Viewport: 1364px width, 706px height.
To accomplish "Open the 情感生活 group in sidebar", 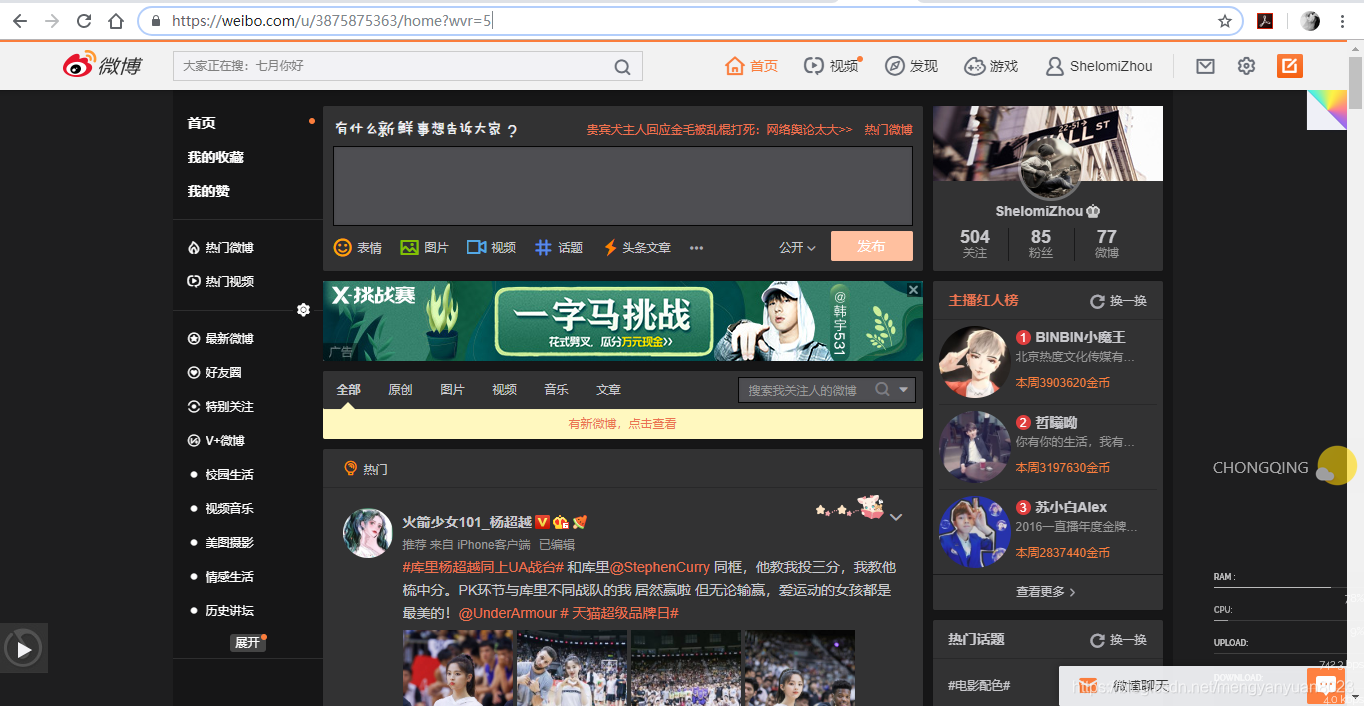I will [x=229, y=577].
